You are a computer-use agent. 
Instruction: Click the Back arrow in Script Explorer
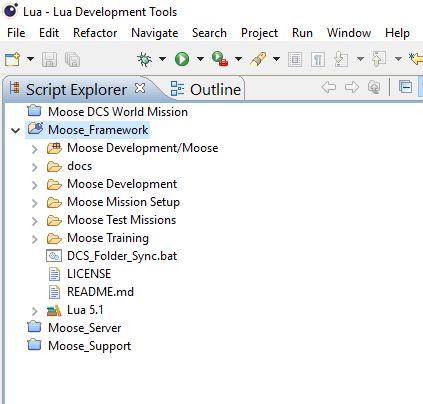(329, 88)
